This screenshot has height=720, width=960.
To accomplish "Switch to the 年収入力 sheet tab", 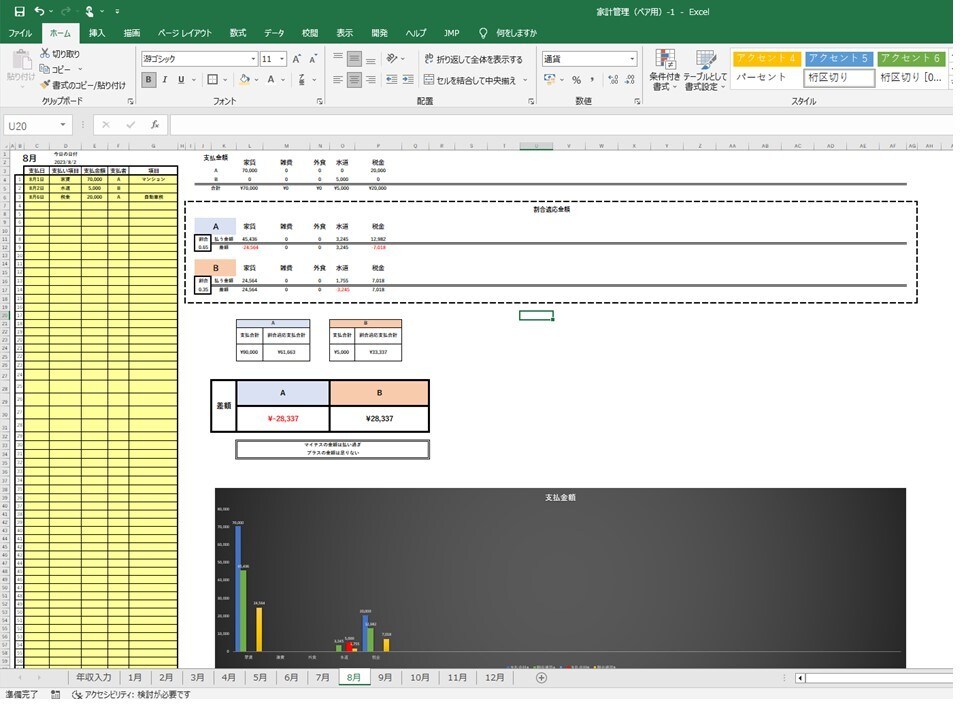I will [93, 677].
